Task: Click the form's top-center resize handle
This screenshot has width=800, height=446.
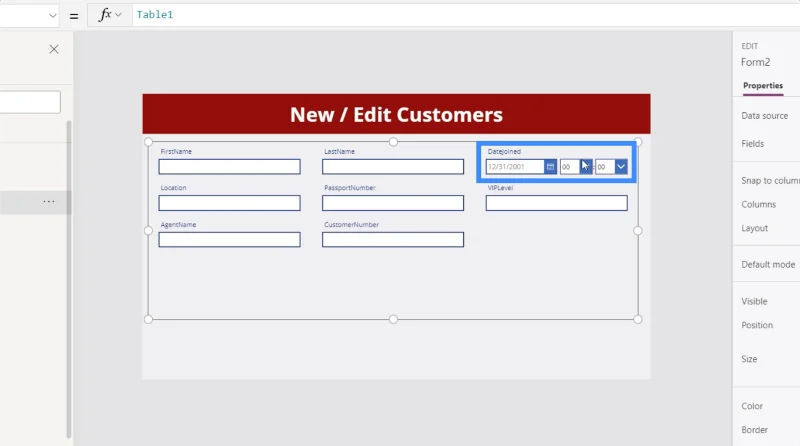Action: 393,142
